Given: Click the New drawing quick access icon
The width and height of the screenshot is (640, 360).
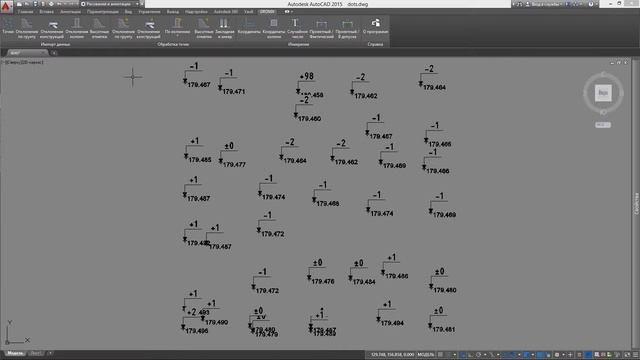Looking at the screenshot, I should point(19,4).
